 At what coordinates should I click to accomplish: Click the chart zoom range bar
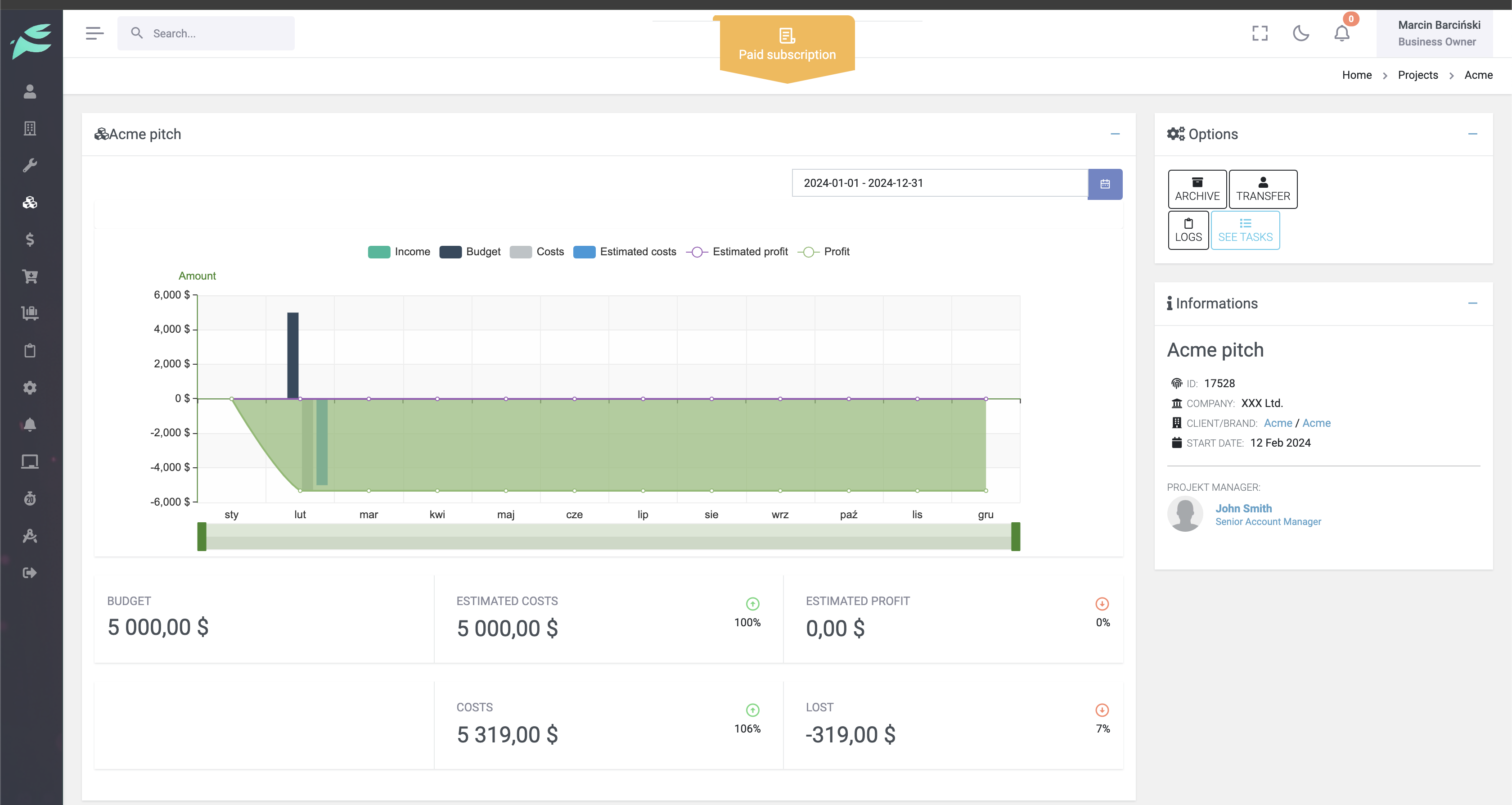click(x=609, y=537)
